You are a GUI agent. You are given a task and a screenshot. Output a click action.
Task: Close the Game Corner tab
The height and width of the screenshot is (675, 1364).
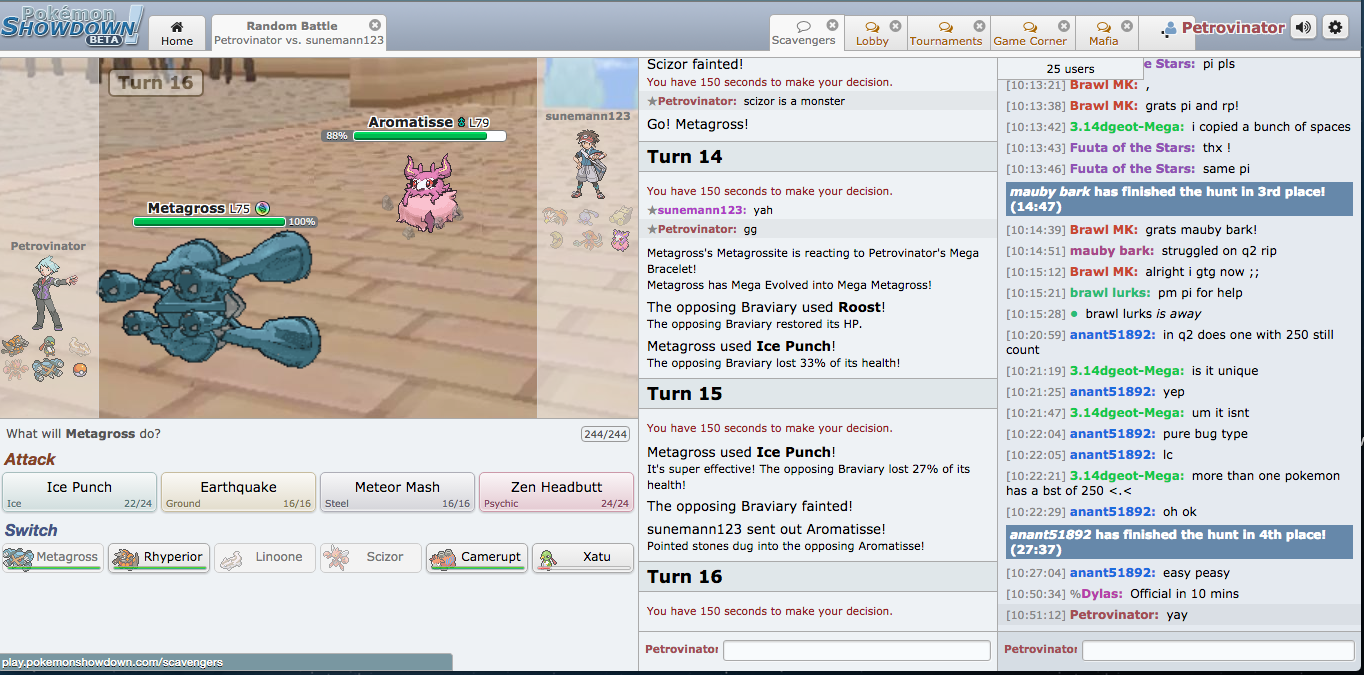click(1063, 26)
